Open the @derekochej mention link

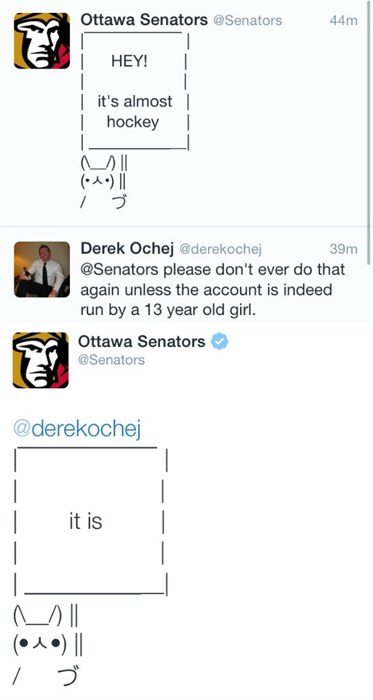pos(78,429)
